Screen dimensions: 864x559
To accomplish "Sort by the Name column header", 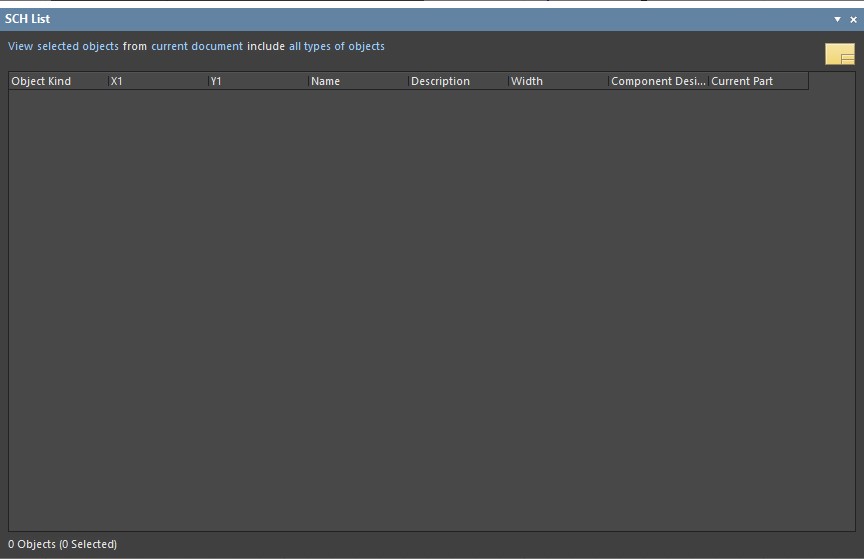I will click(358, 81).
